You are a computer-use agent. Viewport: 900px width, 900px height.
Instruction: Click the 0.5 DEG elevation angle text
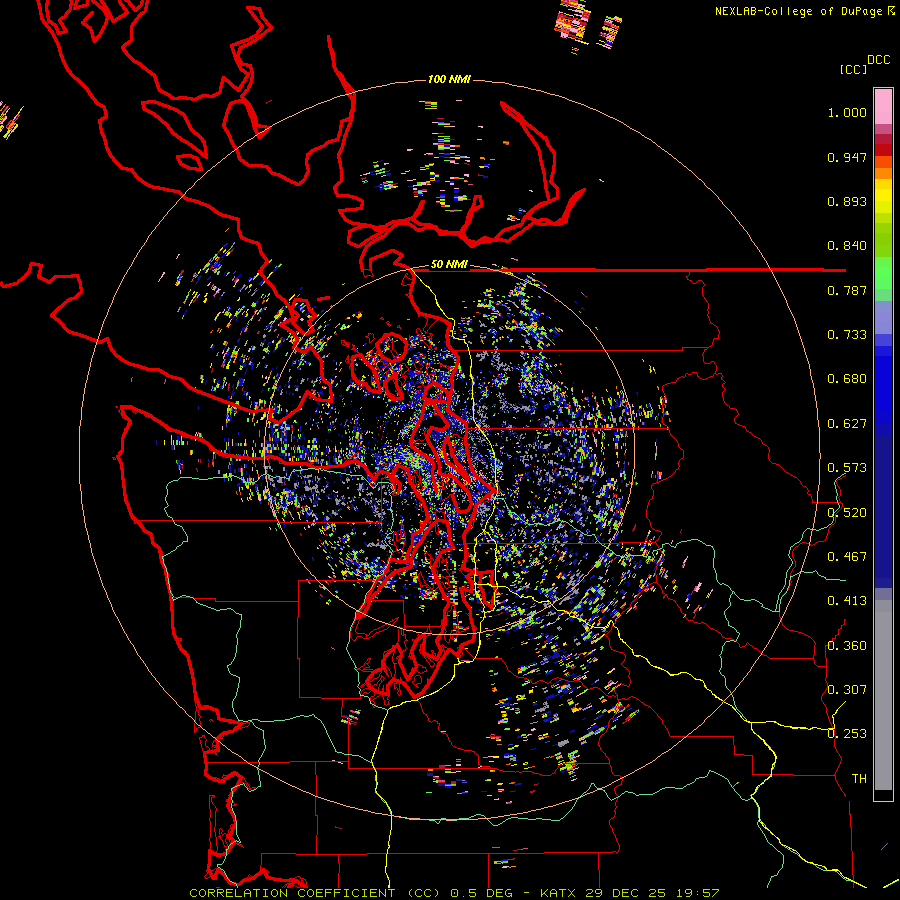pos(481,893)
